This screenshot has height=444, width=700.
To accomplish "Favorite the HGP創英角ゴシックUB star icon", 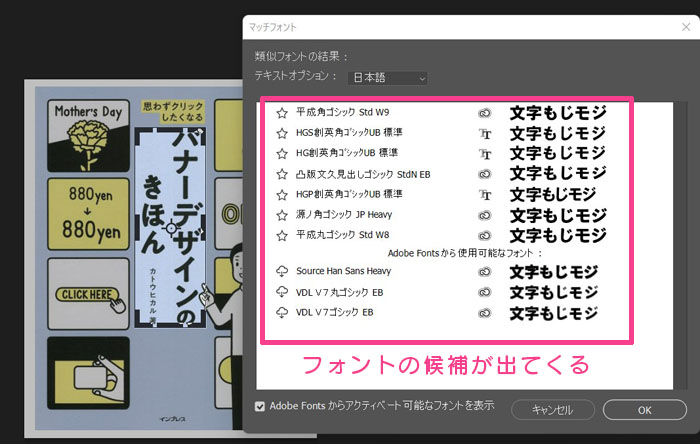I will coord(282,195).
